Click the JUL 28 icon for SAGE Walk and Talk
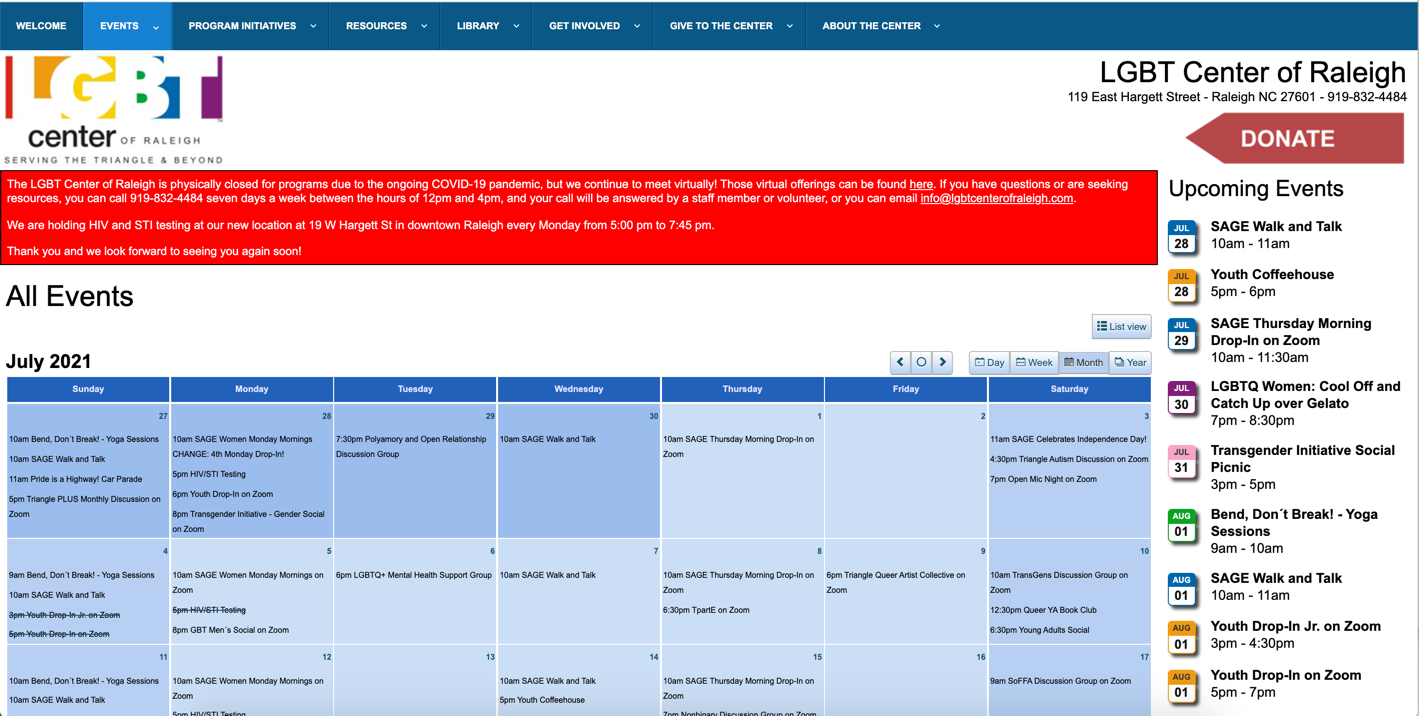1419x716 pixels. [1181, 237]
